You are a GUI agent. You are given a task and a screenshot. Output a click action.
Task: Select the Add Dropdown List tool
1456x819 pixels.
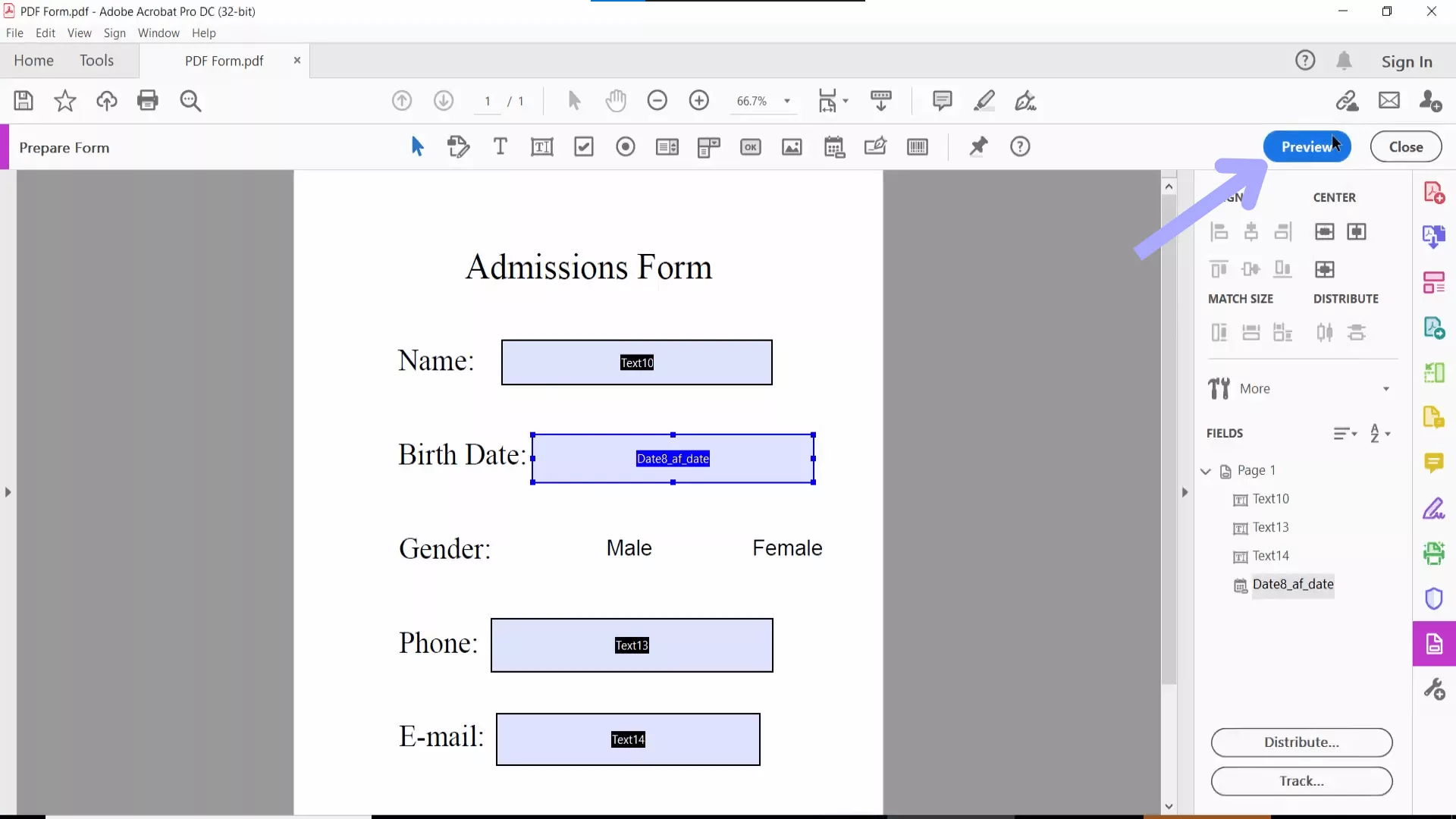[x=708, y=147]
